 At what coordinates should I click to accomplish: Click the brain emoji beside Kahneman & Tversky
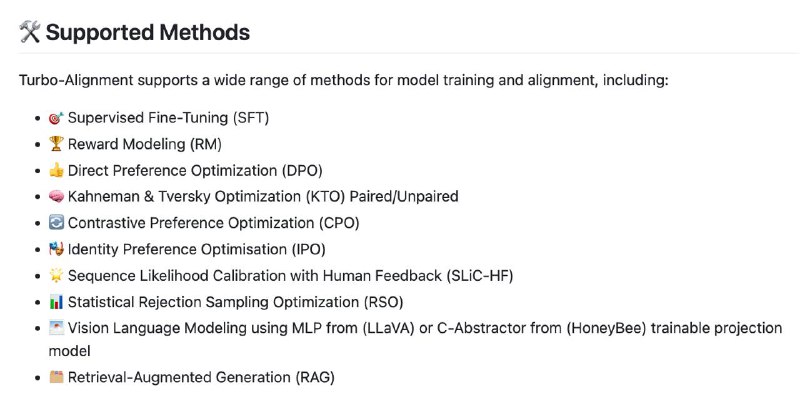(56, 196)
